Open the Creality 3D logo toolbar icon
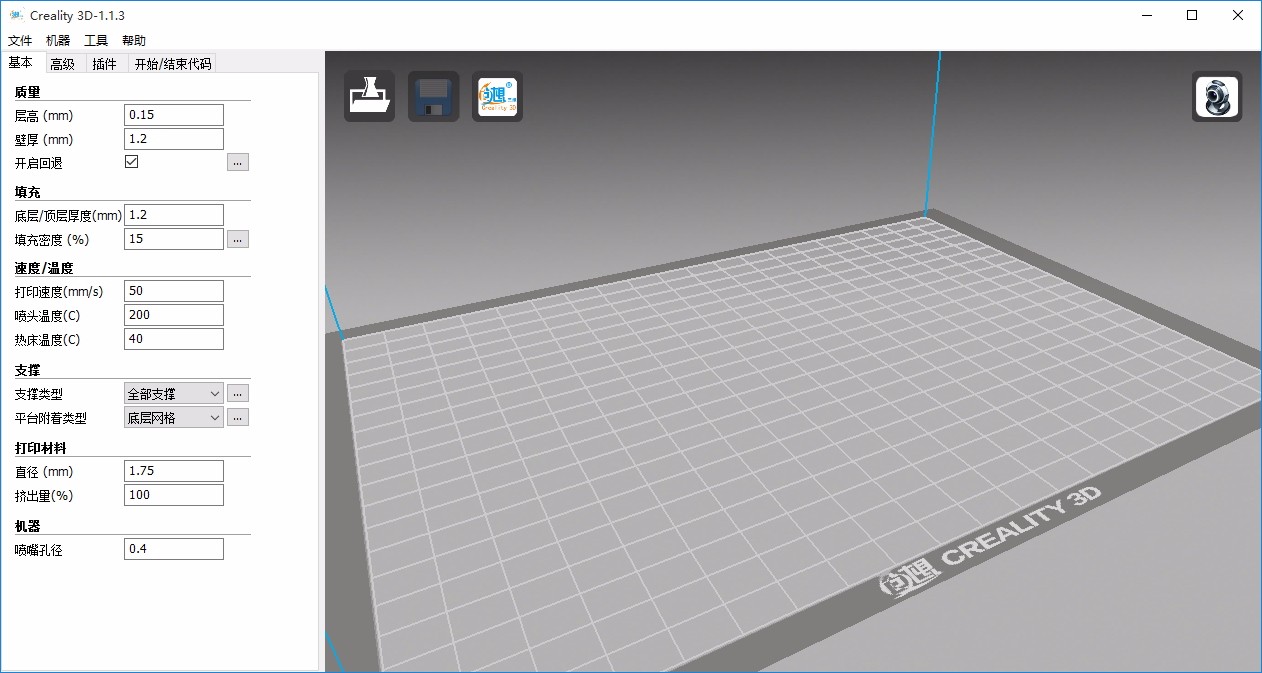The width and height of the screenshot is (1262, 673). (497, 96)
